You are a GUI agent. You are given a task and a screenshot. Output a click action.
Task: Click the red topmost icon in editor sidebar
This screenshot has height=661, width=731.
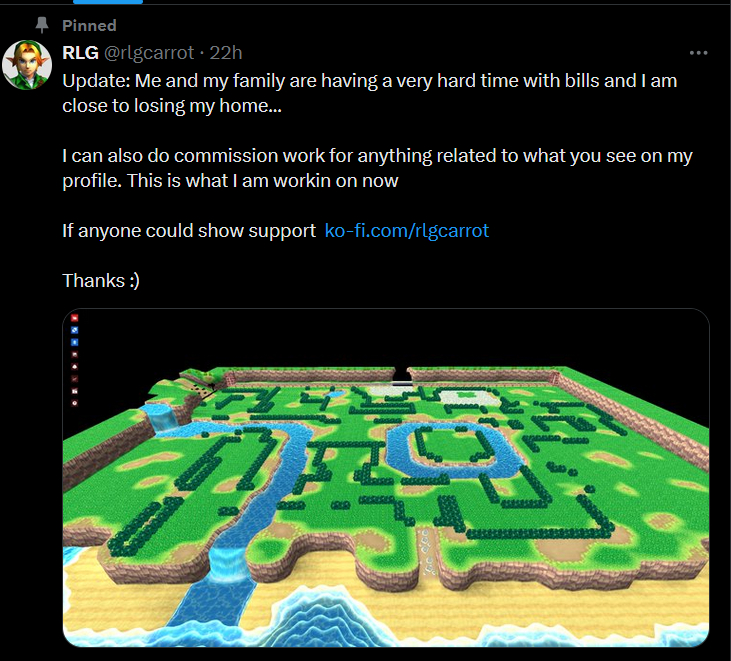(75, 318)
